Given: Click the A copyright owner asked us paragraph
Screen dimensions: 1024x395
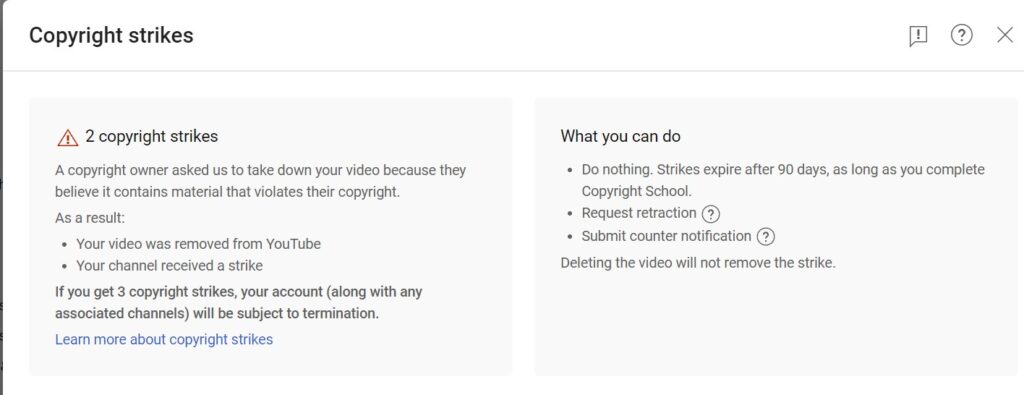Looking at the screenshot, I should [x=261, y=181].
